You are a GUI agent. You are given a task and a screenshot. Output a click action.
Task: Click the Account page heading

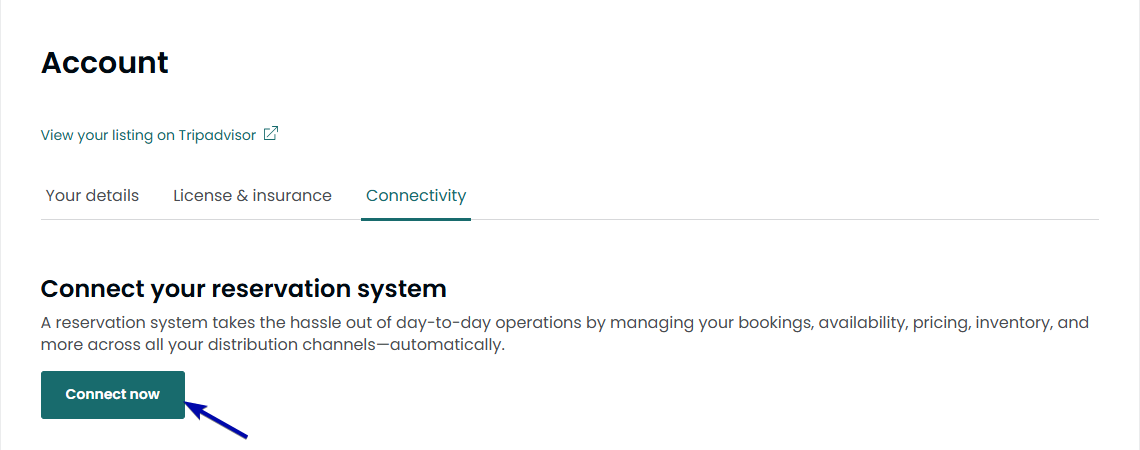[x=105, y=63]
